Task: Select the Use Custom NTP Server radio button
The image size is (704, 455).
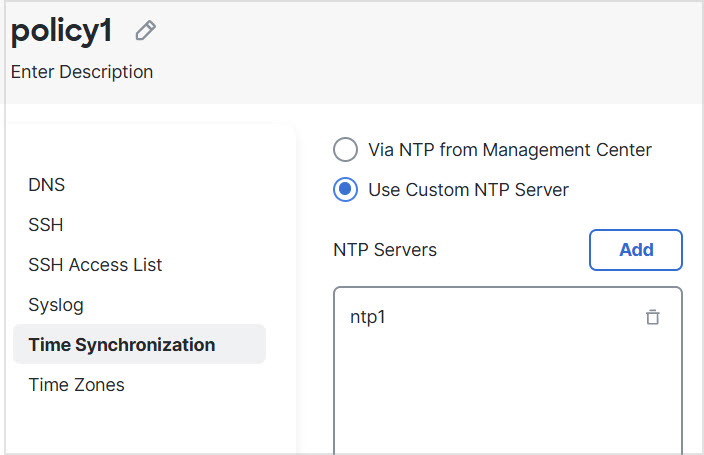Action: click(x=345, y=189)
